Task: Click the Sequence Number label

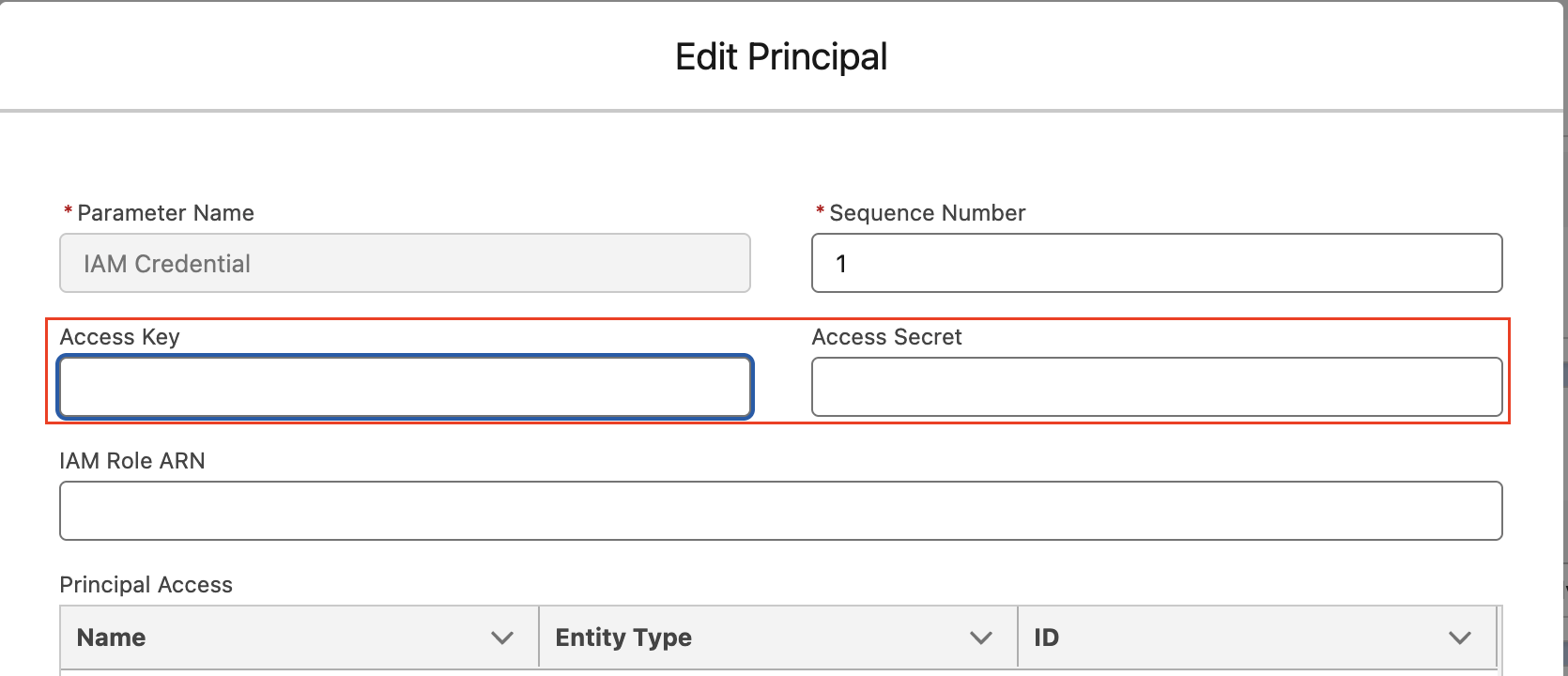Action: coord(927,213)
